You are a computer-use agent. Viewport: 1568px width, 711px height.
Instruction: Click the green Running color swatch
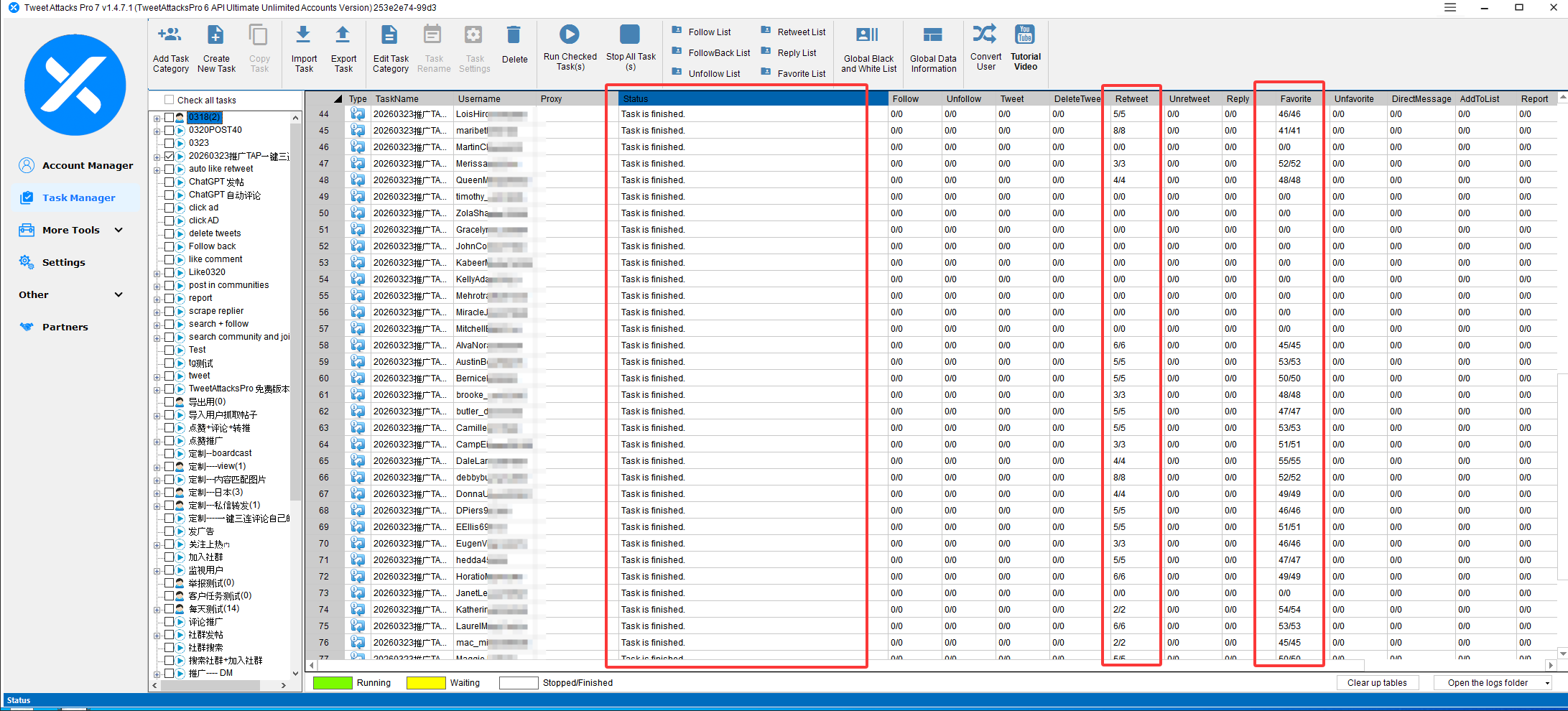click(x=333, y=683)
